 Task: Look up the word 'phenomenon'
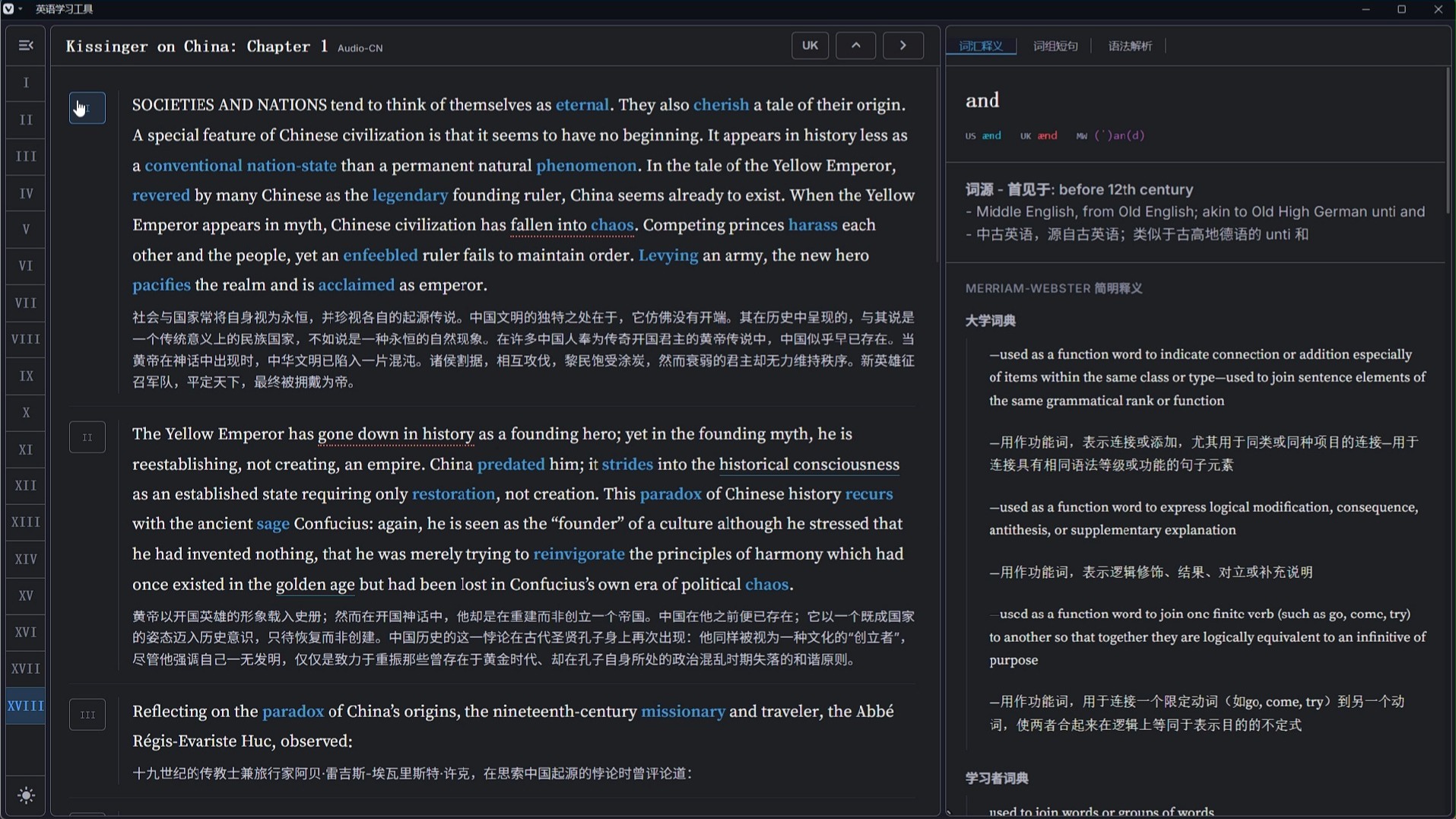pos(586,166)
